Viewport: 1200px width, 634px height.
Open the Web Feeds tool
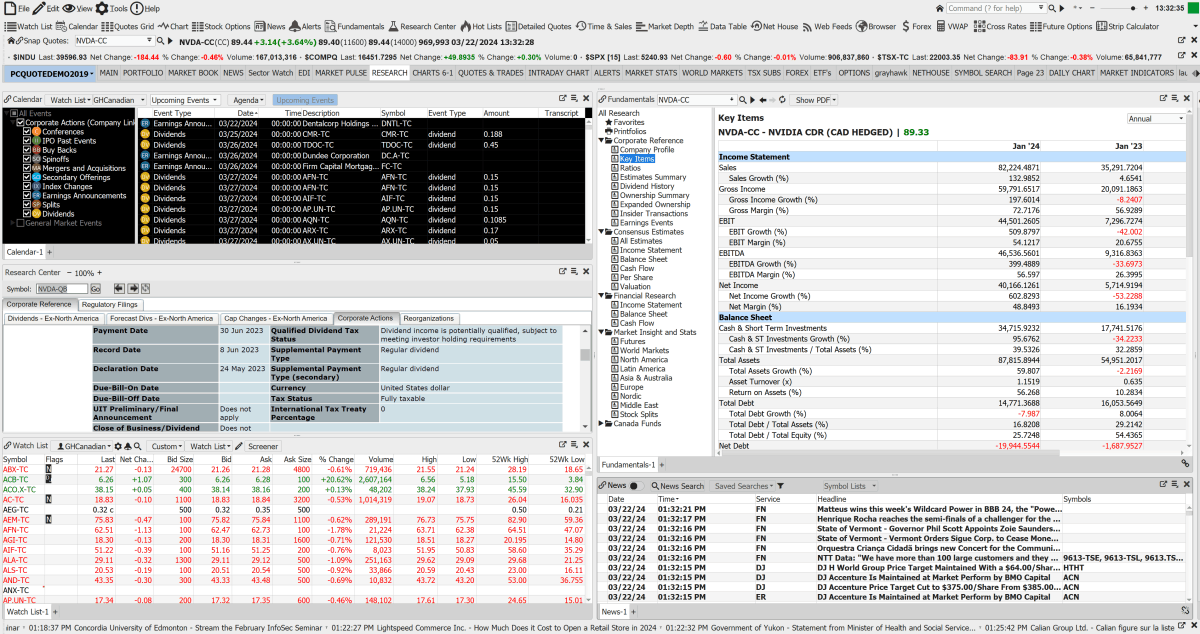(x=827, y=26)
